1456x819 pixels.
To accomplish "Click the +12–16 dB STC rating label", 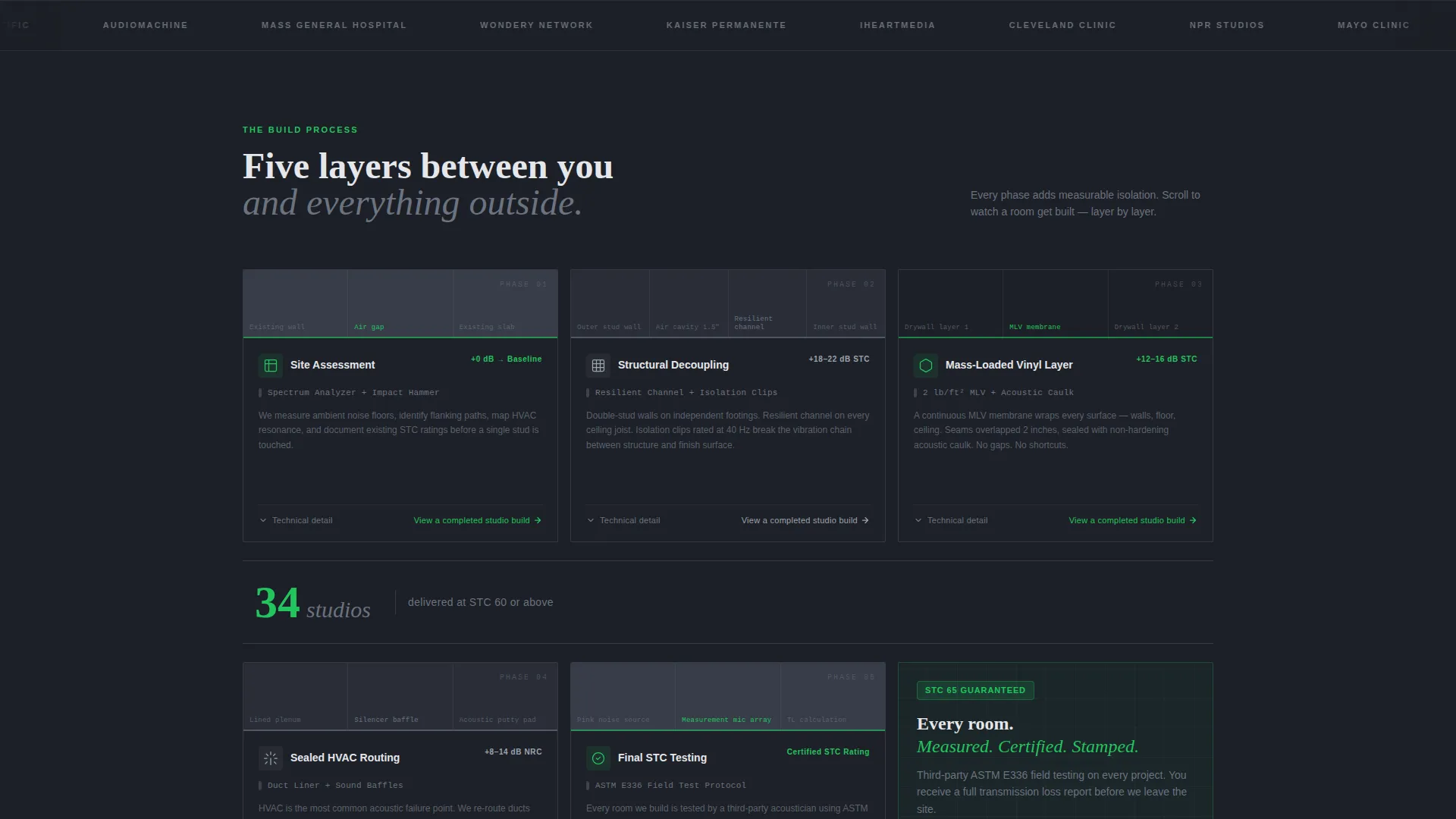I will [1166, 359].
